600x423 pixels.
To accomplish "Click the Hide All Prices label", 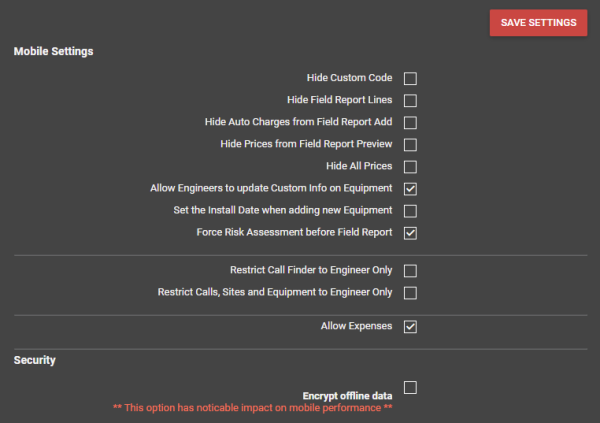I will (x=359, y=166).
